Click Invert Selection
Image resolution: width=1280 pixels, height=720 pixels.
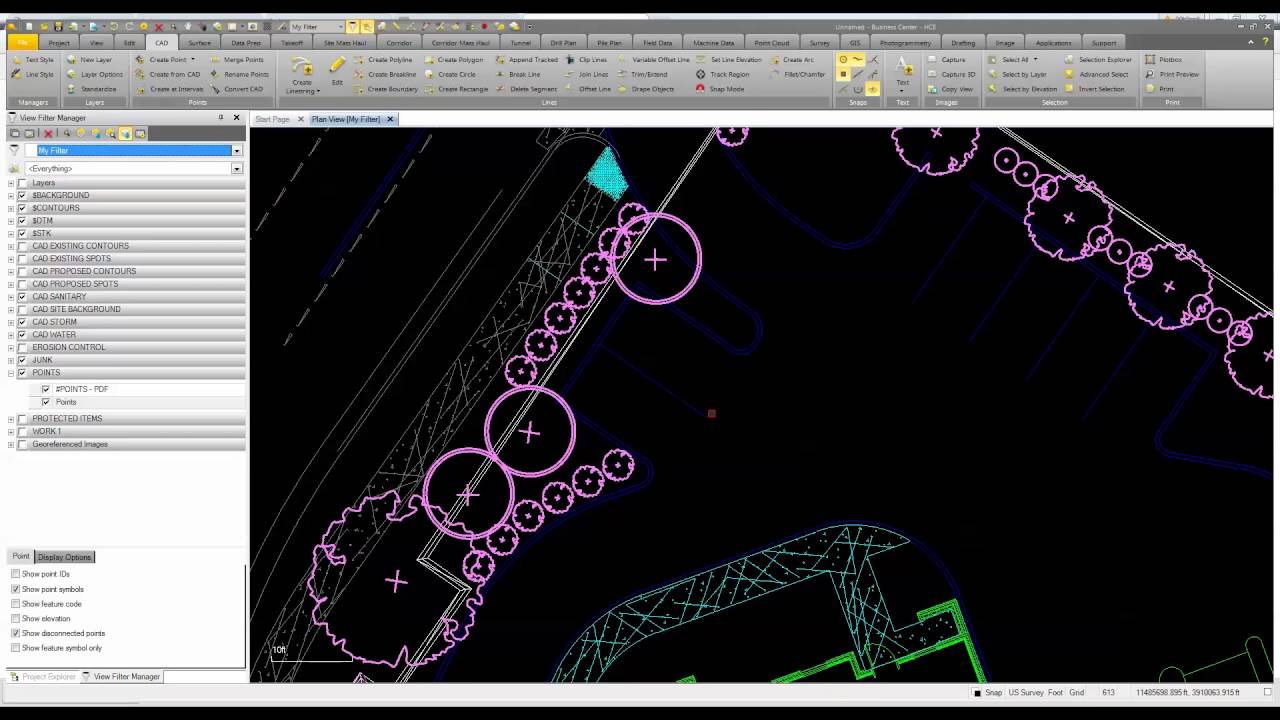(x=1095, y=89)
